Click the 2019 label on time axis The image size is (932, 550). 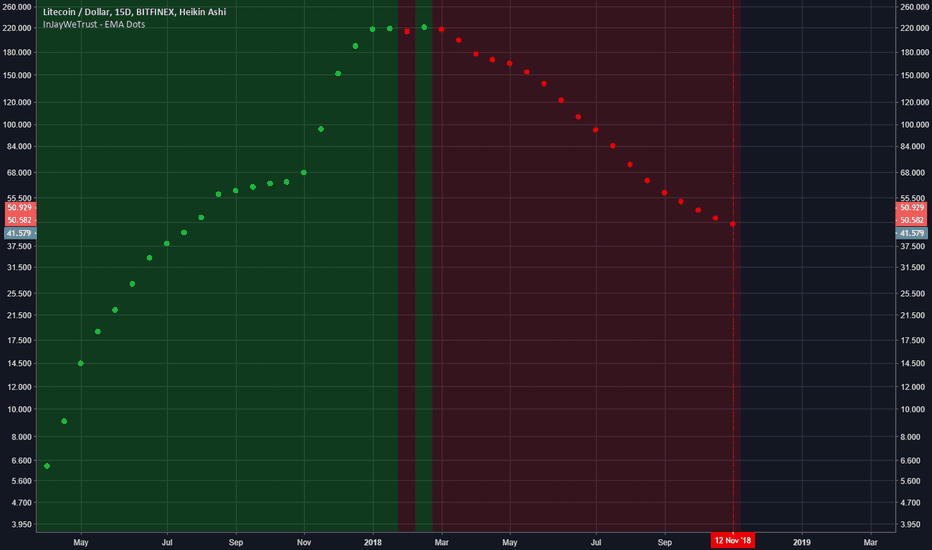coord(802,542)
